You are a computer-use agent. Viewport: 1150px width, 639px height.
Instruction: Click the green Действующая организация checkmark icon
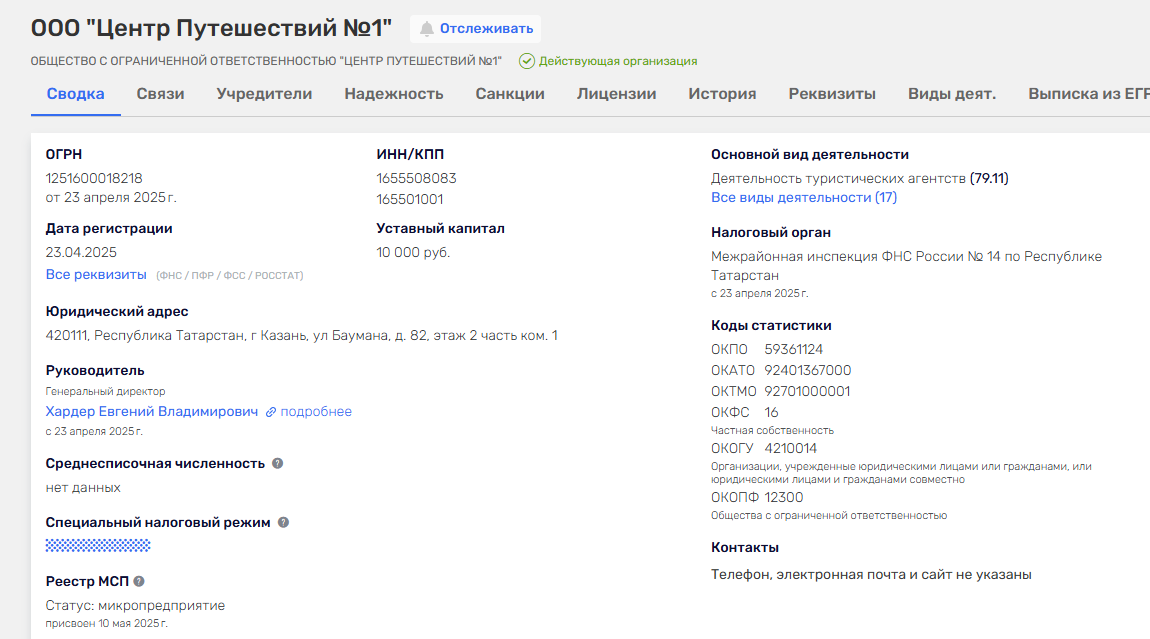527,61
